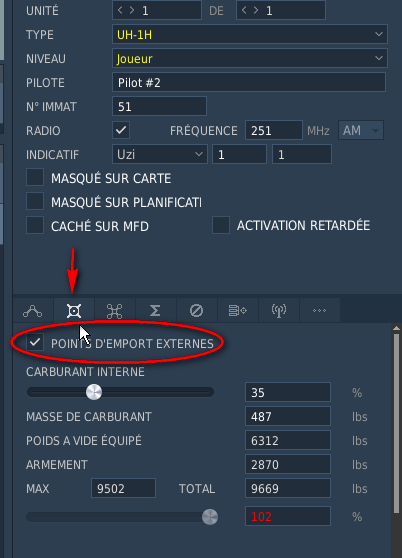Image resolution: width=402 pixels, height=558 pixels.
Task: Enable the MASQUÉ SUR CARTE checkbox
Action: tap(35, 177)
